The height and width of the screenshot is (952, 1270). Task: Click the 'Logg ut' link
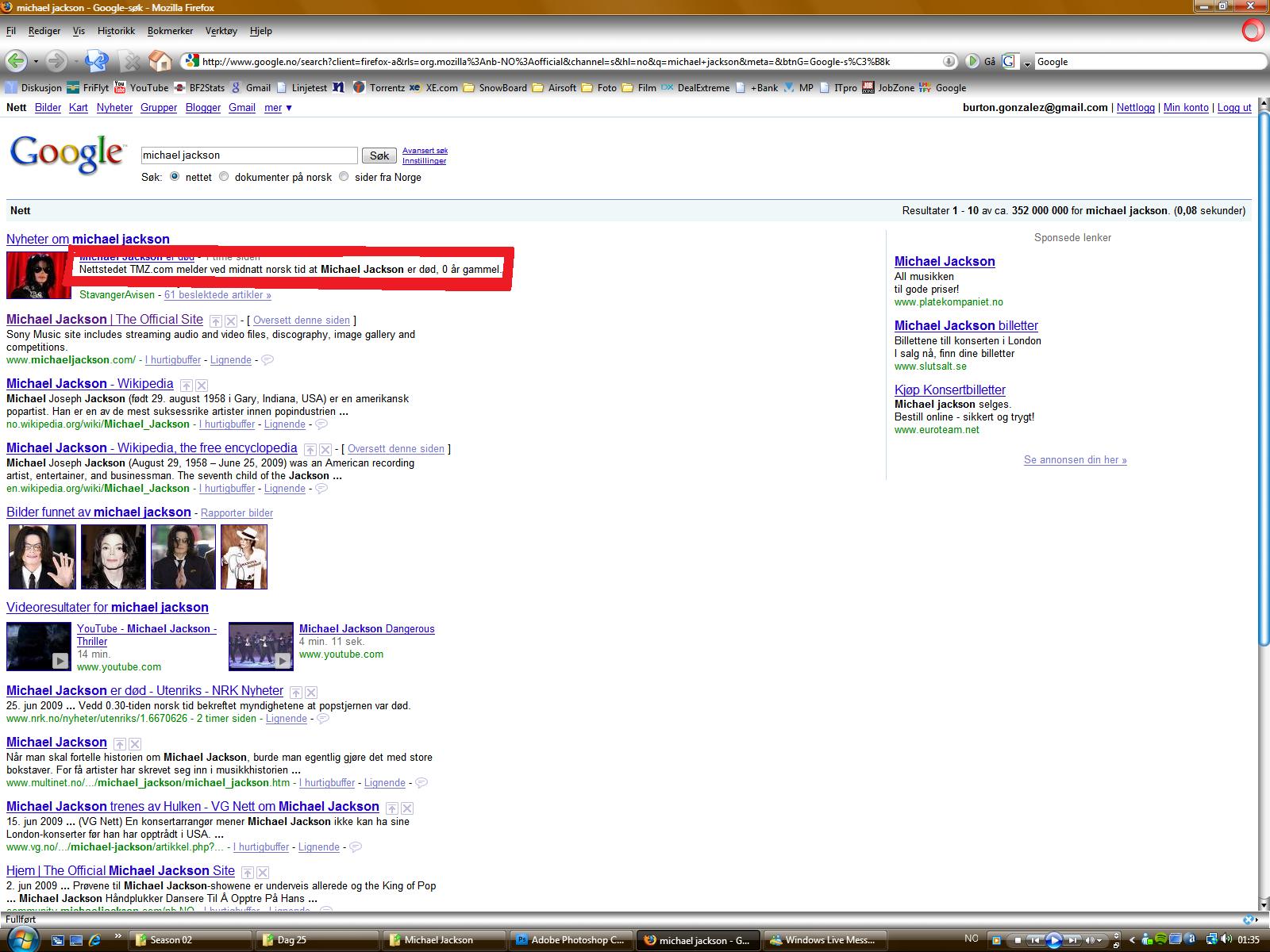click(1234, 108)
